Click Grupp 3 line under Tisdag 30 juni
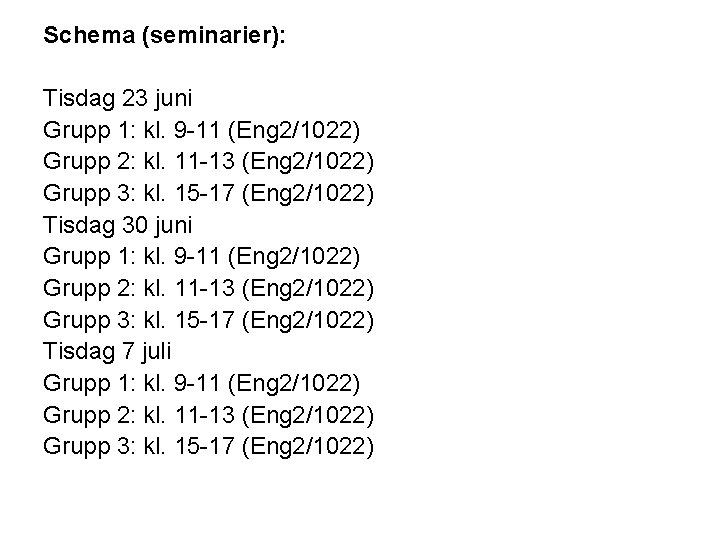The width and height of the screenshot is (720, 540). 208,321
